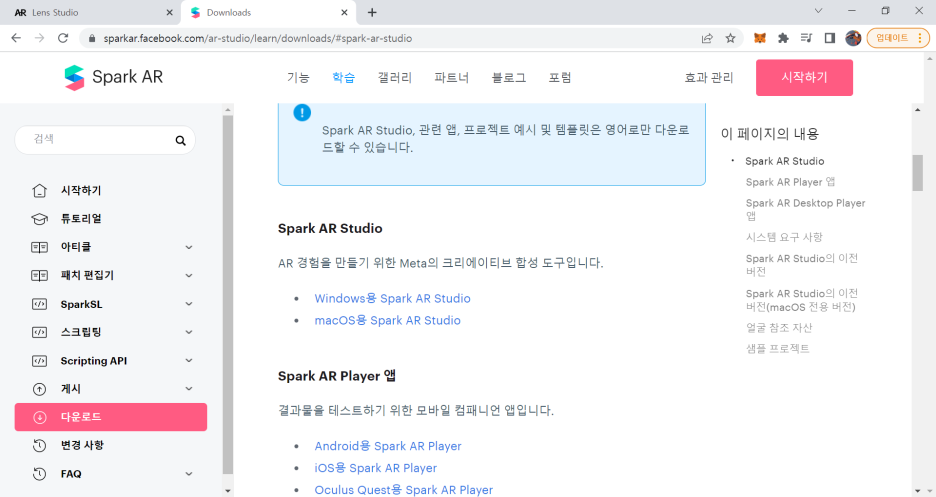Expand the 게시 sidebar section
Image resolution: width=936 pixels, height=497 pixels.
pyautogui.click(x=189, y=389)
